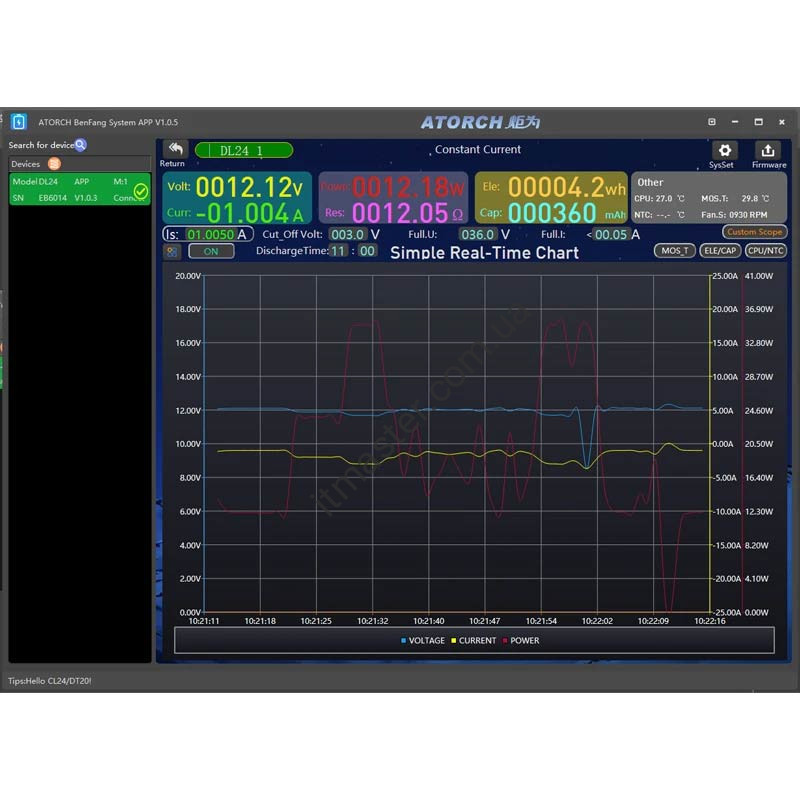Click the Return arrow icon
This screenshot has height=800, width=800.
click(175, 149)
